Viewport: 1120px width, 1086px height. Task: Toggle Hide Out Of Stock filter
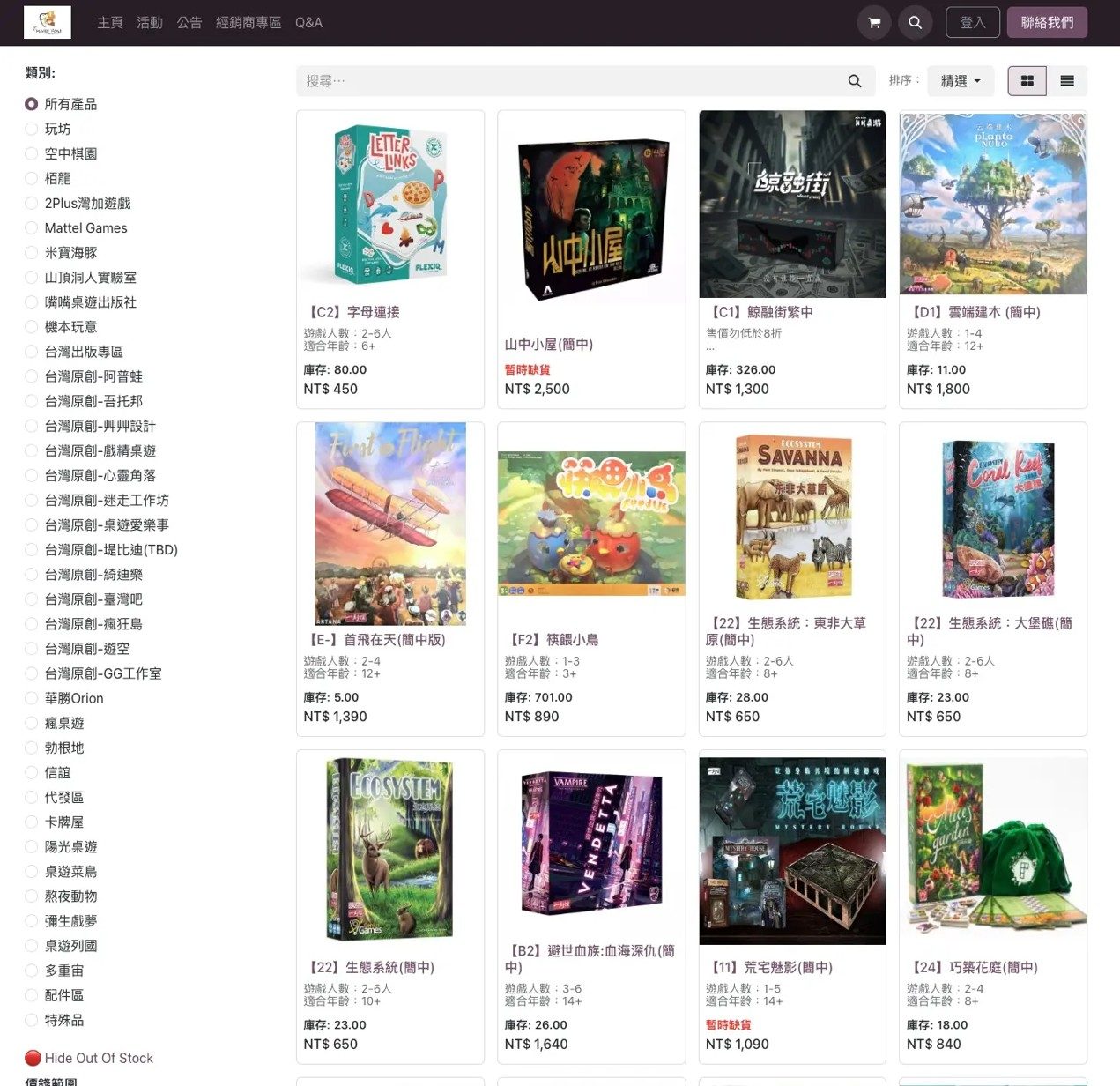89,1058
